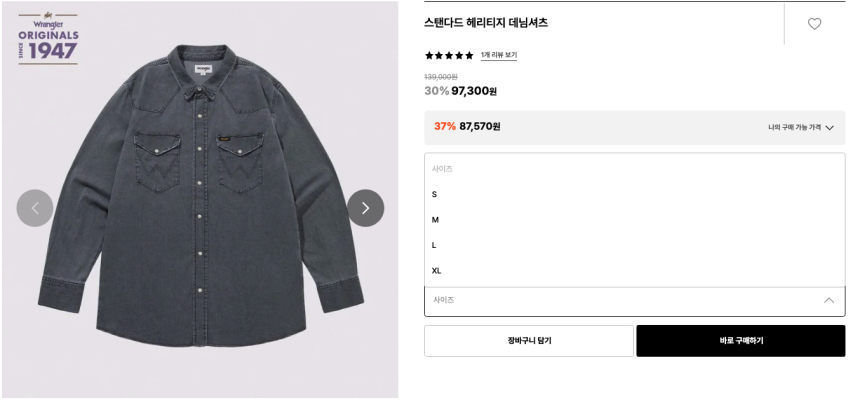Pick size XL from the list
This screenshot has height=400, width=848.
[x=437, y=271]
